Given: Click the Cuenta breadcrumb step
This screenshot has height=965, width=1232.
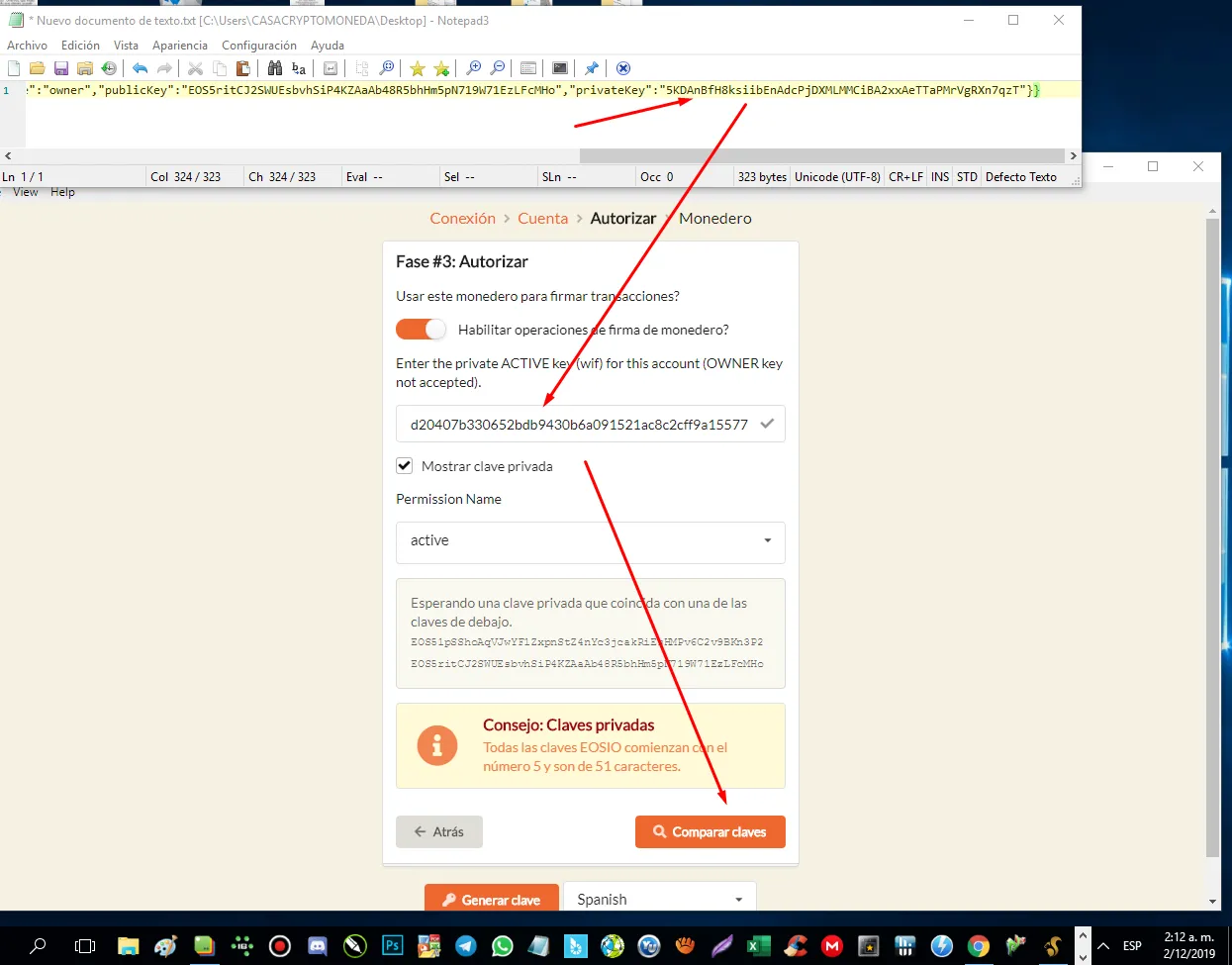Looking at the screenshot, I should point(543,219).
